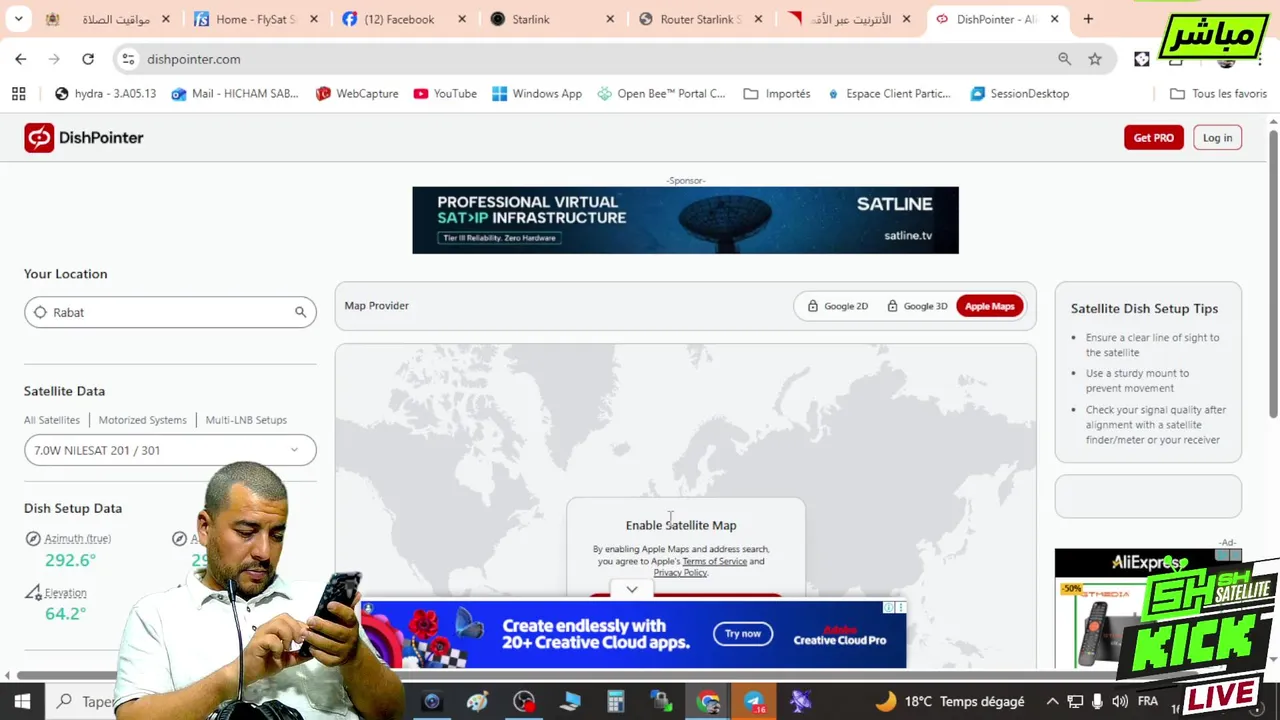
Task: Open Google Chrome from the taskbar
Action: point(708,701)
